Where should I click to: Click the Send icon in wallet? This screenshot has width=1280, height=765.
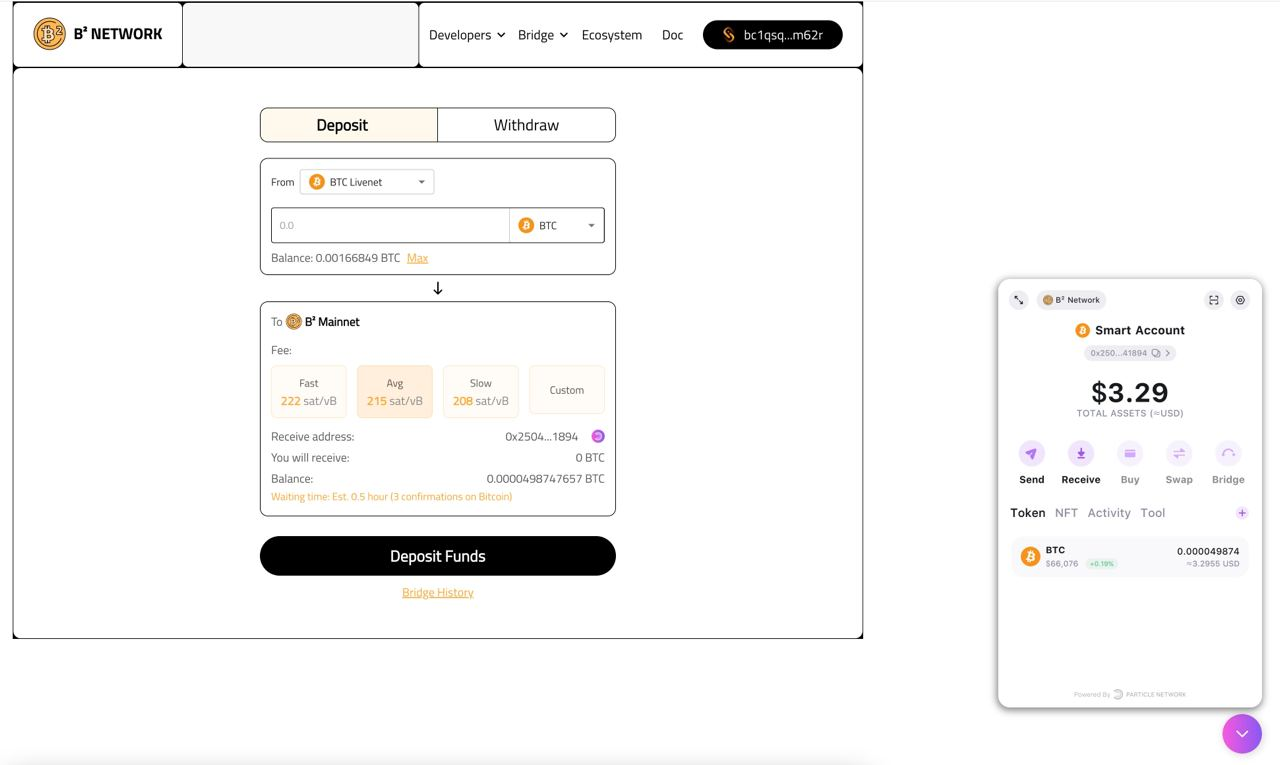click(x=1031, y=453)
